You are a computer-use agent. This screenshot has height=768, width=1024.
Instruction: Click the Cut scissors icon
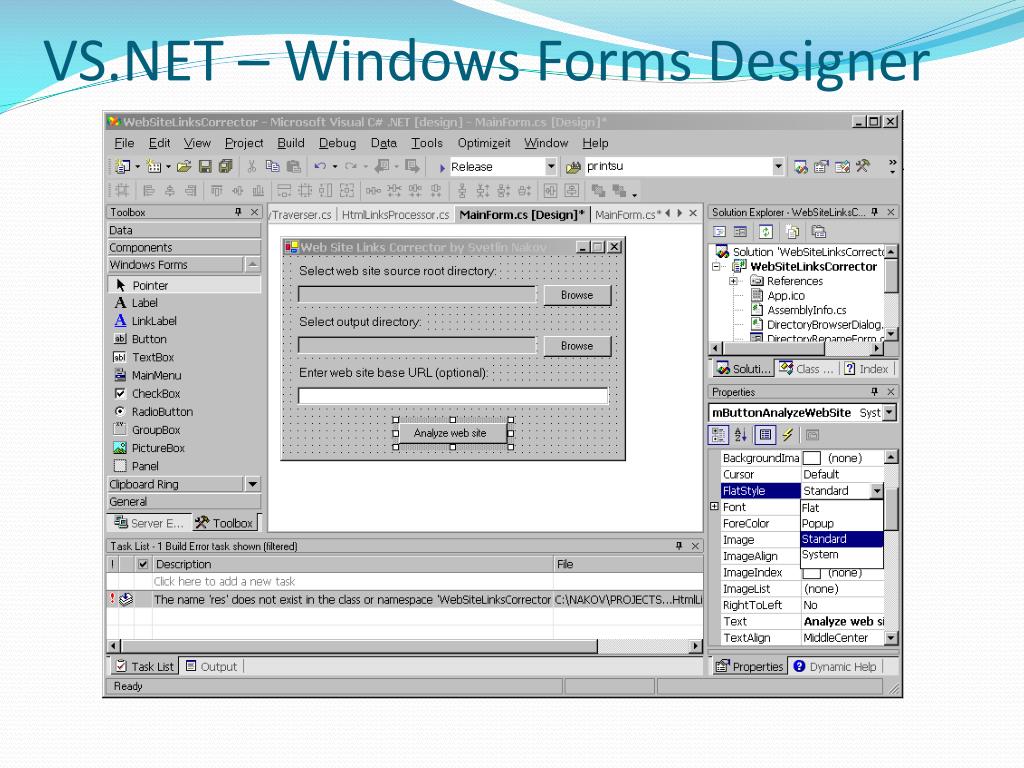[x=251, y=167]
